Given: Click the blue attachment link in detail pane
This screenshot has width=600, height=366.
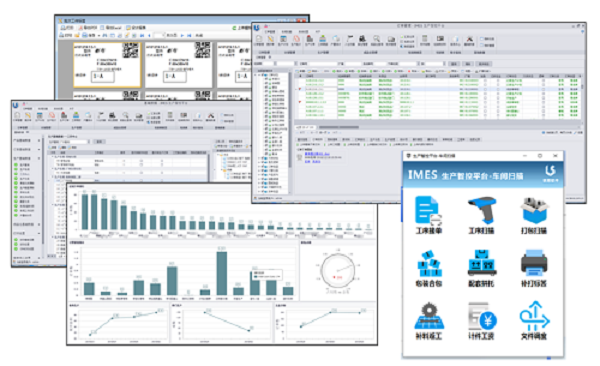Looking at the screenshot, I should (x=317, y=154).
